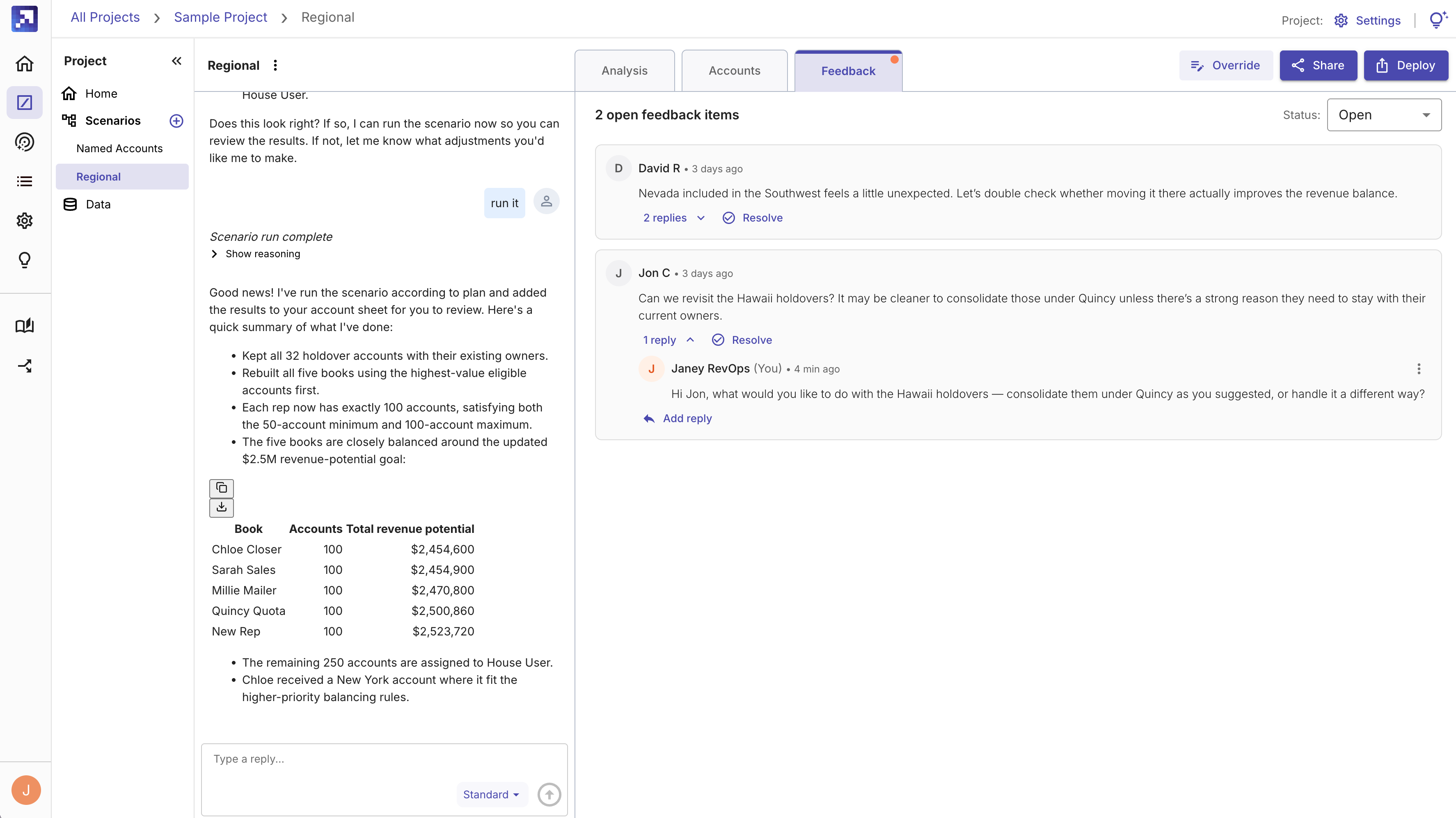Viewport: 1456px width, 818px height.
Task: Switch to the Analysis tab
Action: click(625, 71)
